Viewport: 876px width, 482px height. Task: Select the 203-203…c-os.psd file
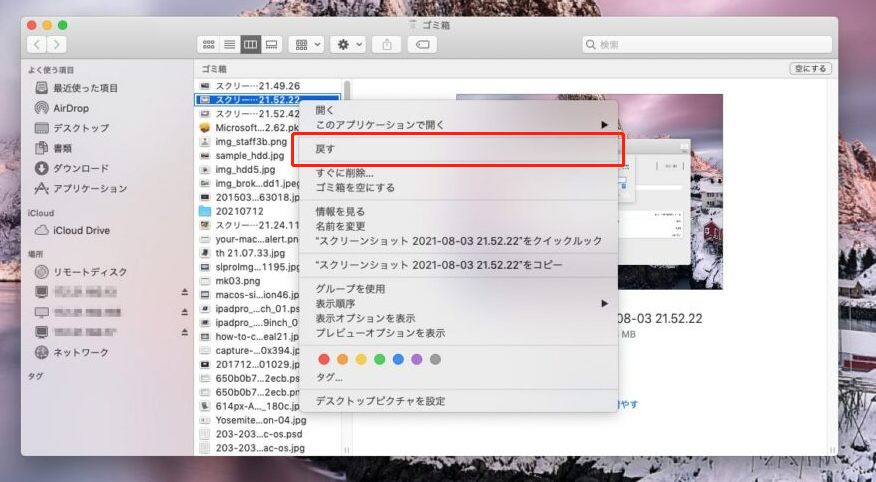click(268, 434)
